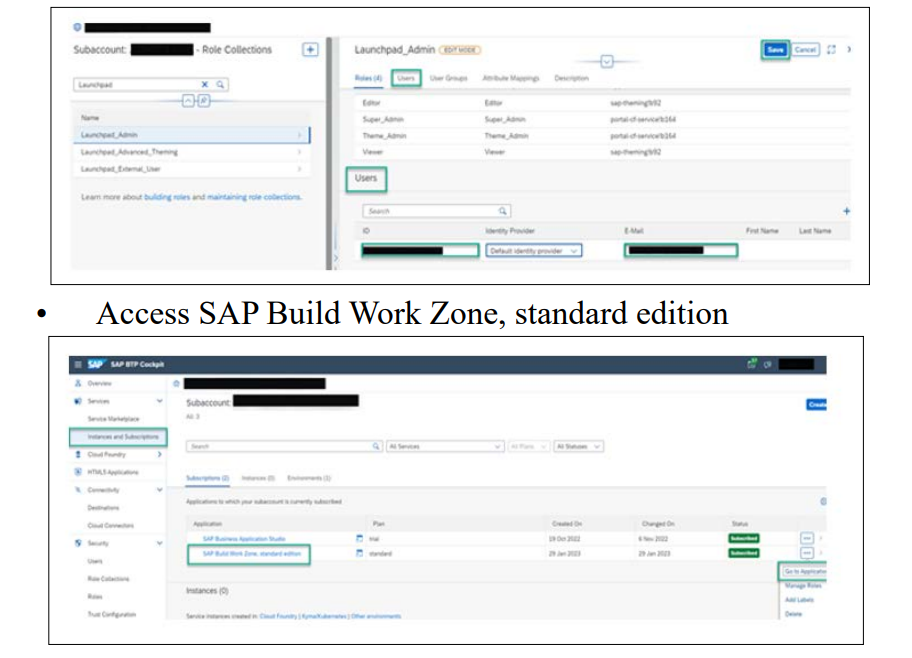Click the Create button in the subaccount page

click(x=817, y=404)
